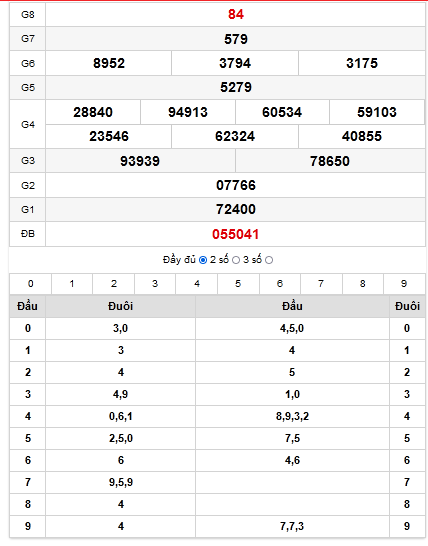Click the special prize number 055041

[x=236, y=234]
